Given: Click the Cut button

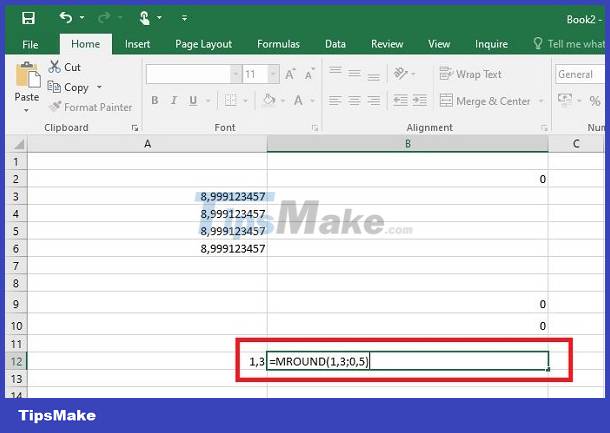Looking at the screenshot, I should 65,67.
